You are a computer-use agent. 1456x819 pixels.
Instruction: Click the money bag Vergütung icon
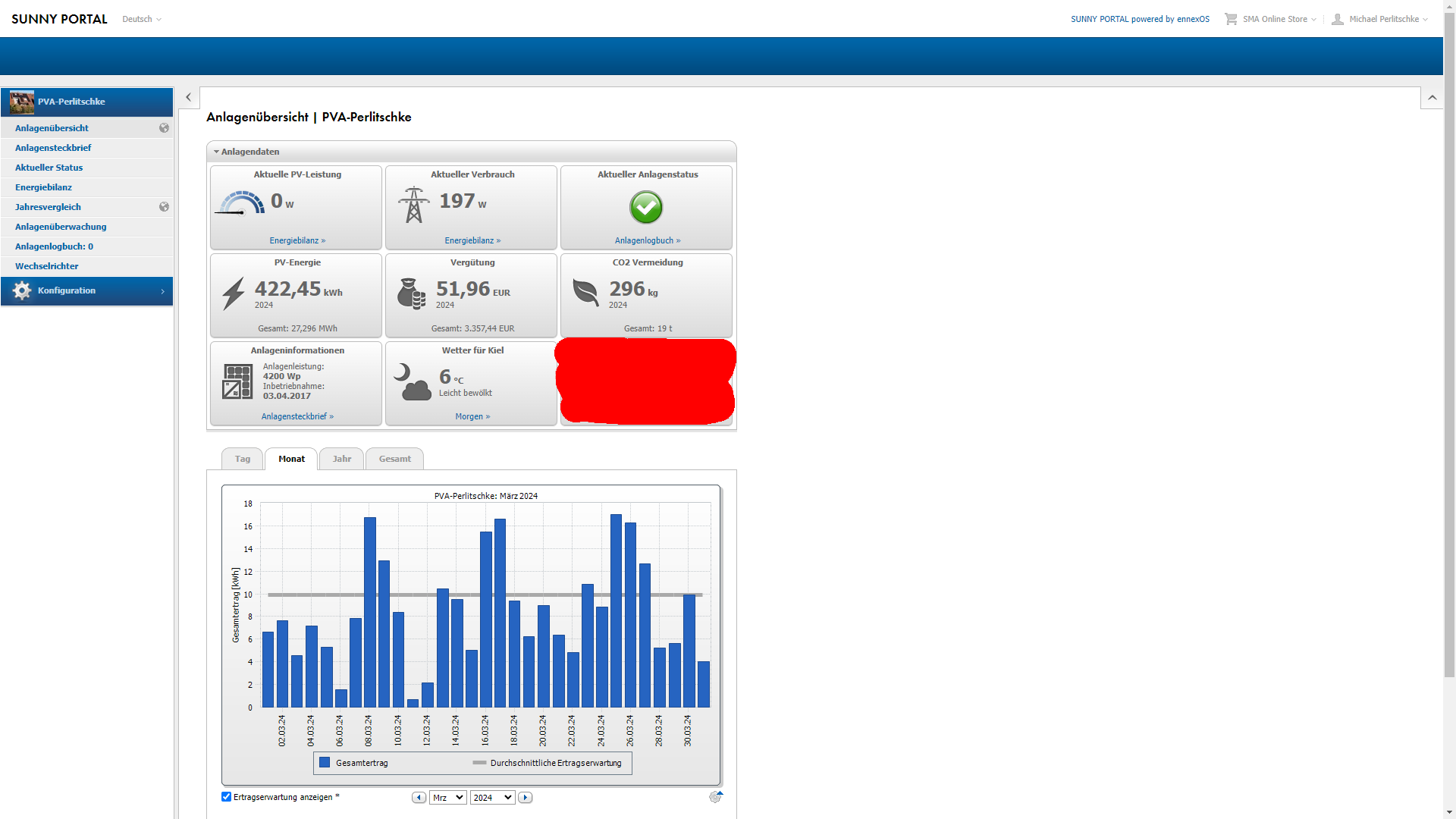click(411, 293)
